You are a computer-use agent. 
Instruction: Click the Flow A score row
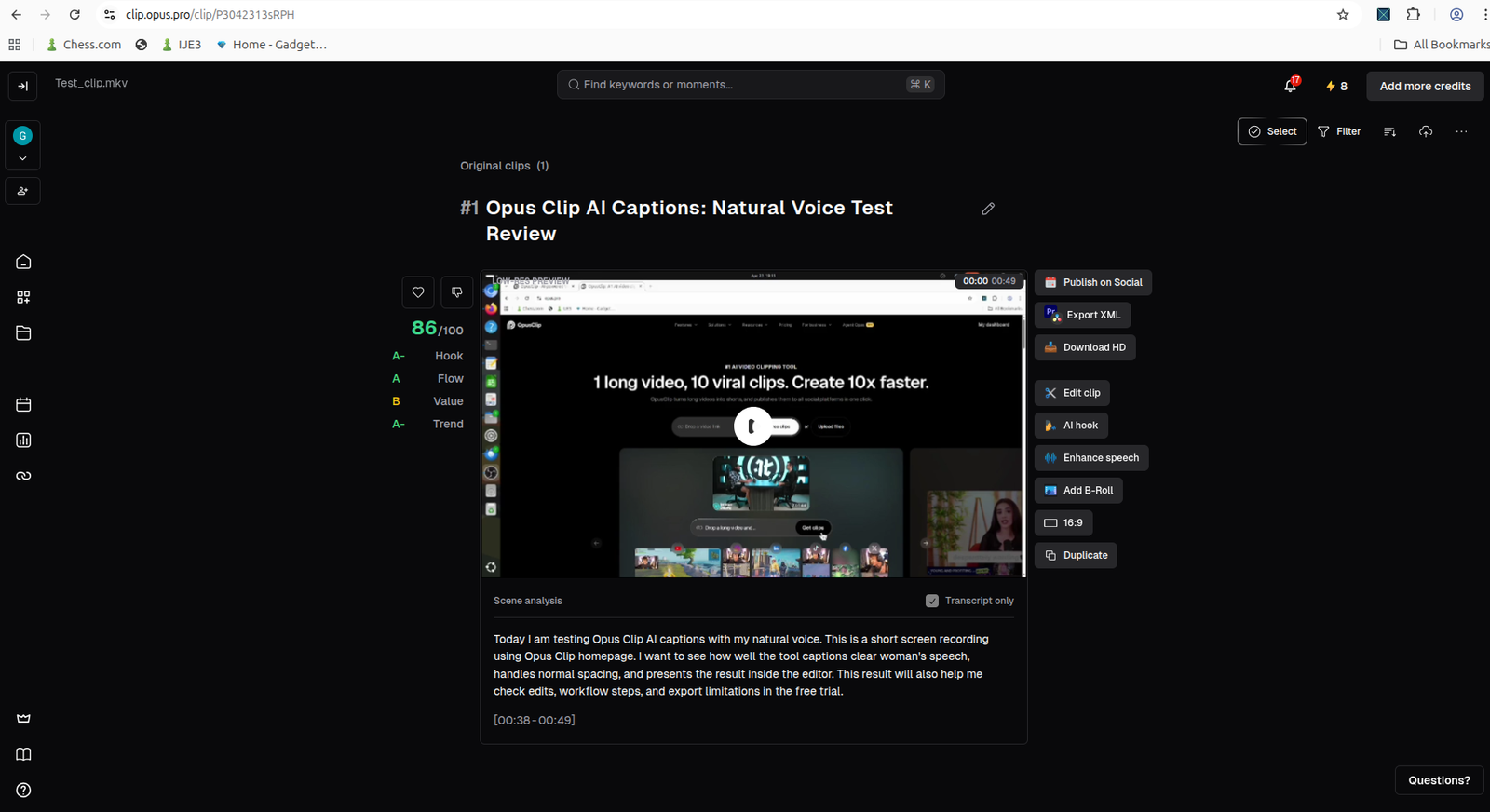click(427, 379)
